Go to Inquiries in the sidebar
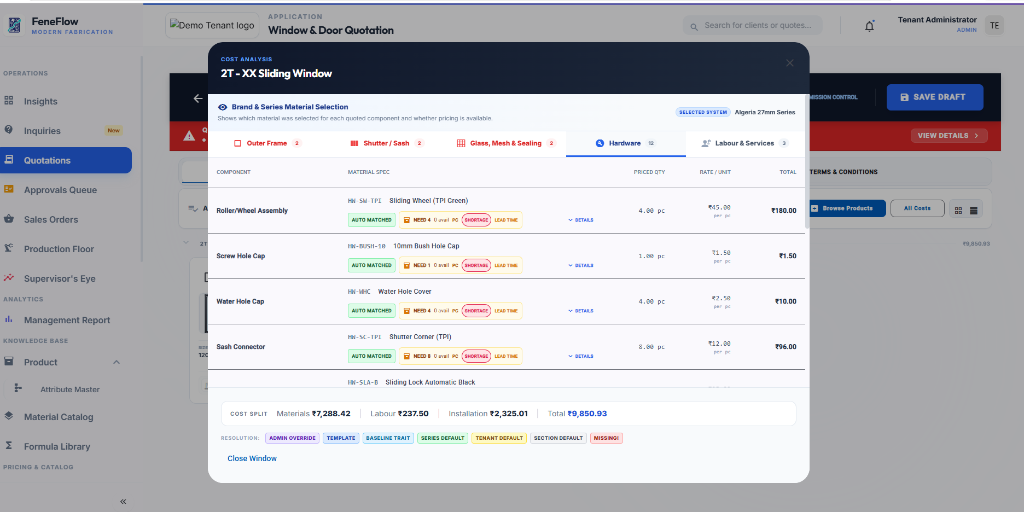The height and width of the screenshot is (512, 1024). 42,131
